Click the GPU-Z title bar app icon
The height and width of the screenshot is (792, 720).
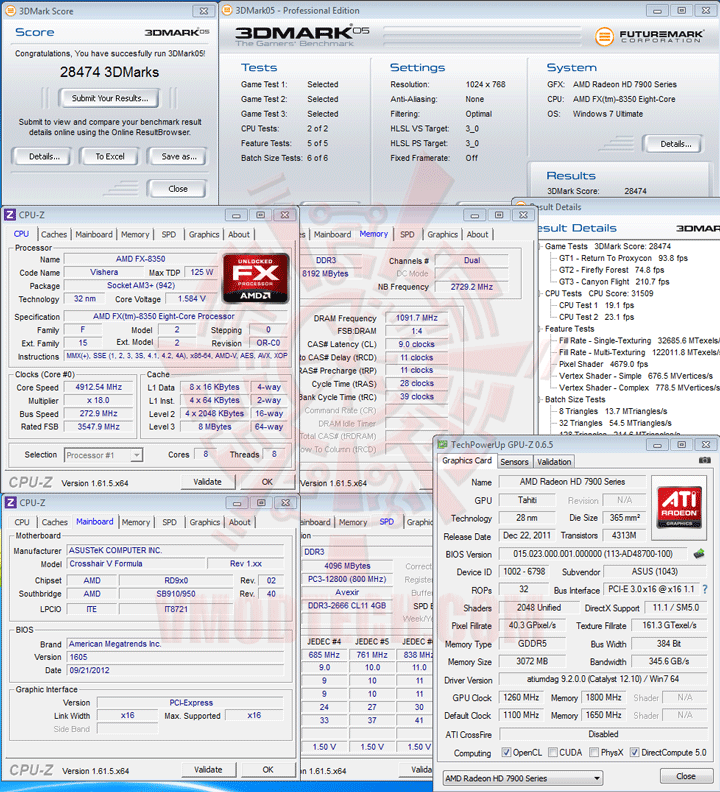[x=443, y=444]
